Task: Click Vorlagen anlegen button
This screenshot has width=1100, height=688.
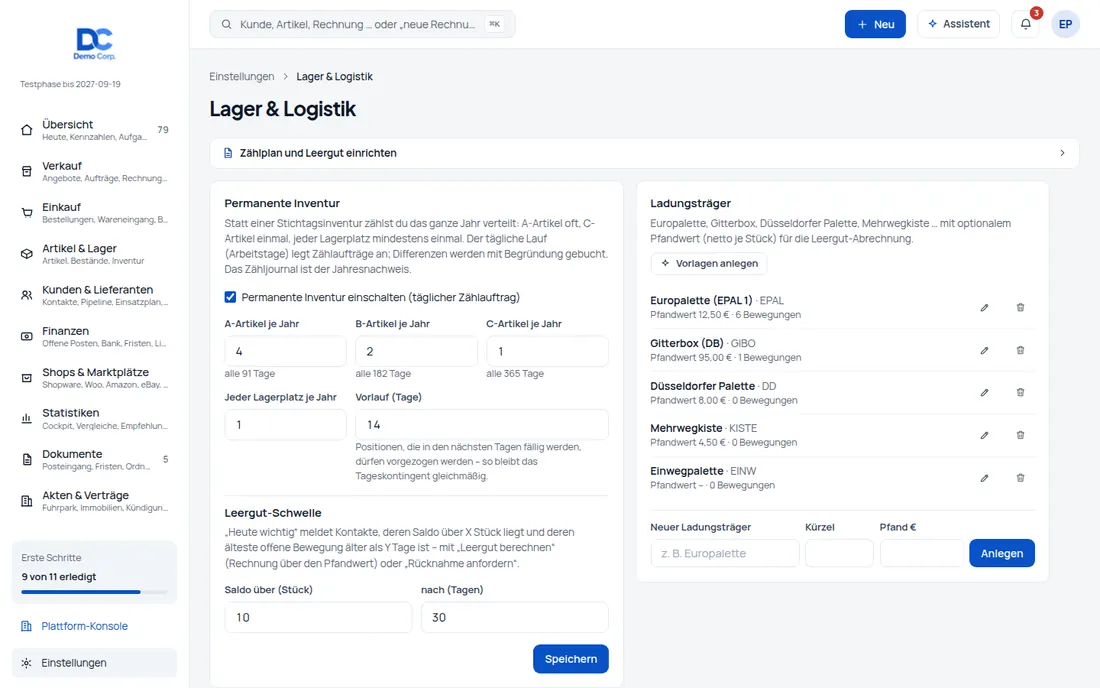Action: (709, 264)
